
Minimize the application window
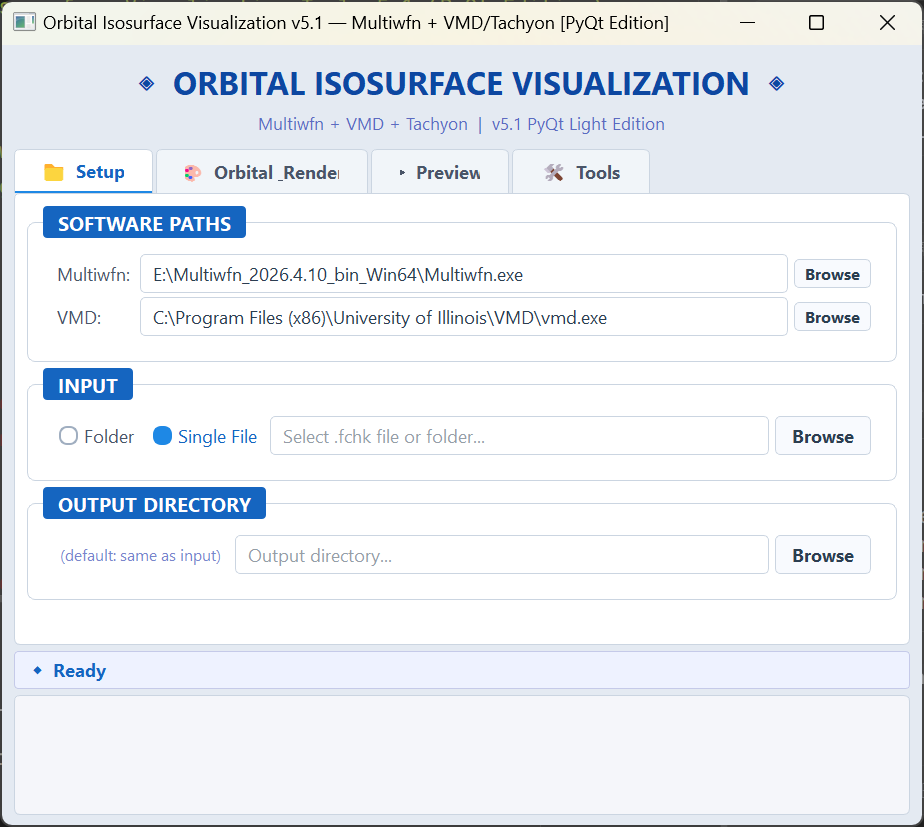pyautogui.click(x=747, y=23)
